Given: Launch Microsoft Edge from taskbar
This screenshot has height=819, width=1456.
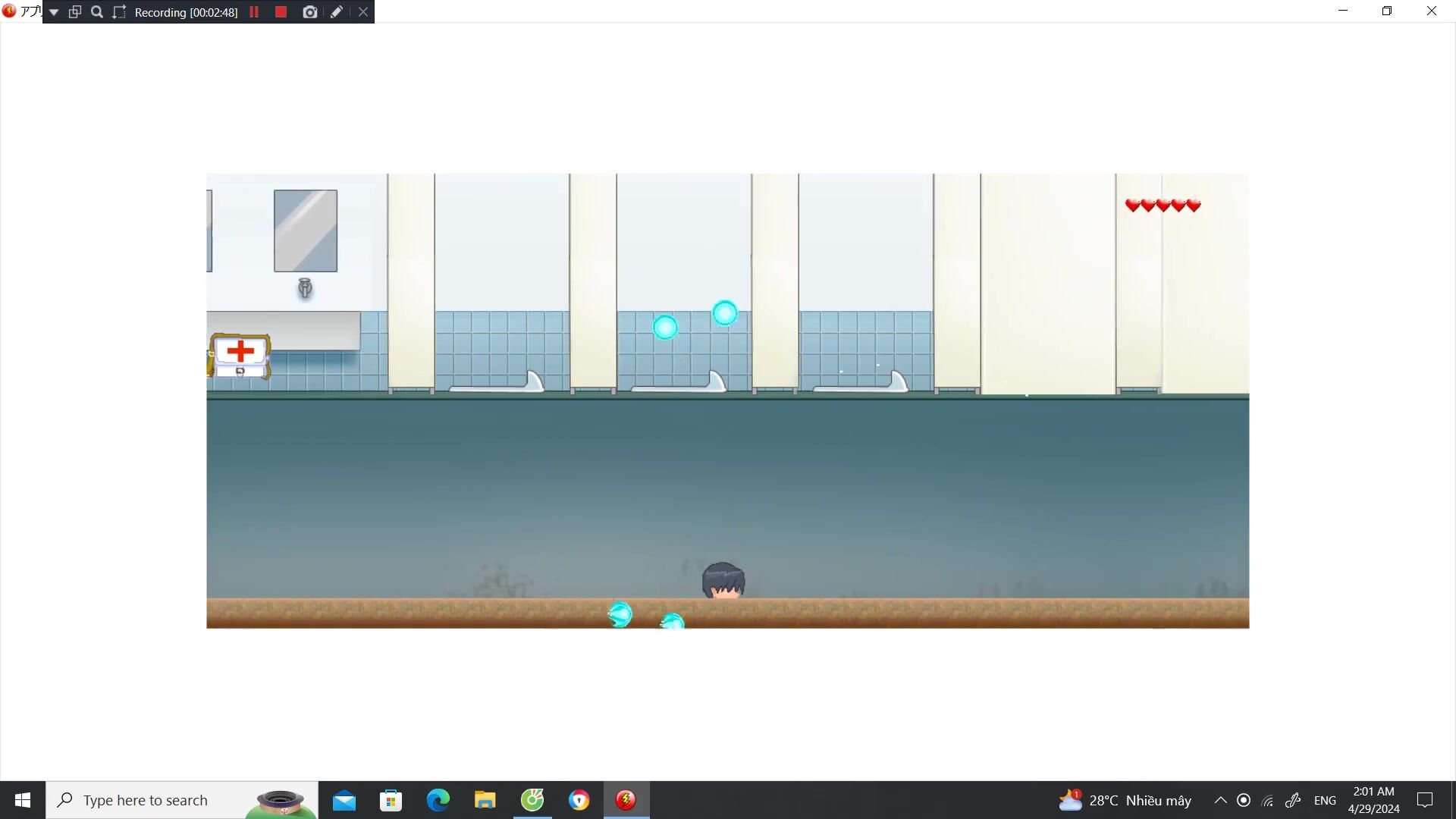Looking at the screenshot, I should point(438,800).
